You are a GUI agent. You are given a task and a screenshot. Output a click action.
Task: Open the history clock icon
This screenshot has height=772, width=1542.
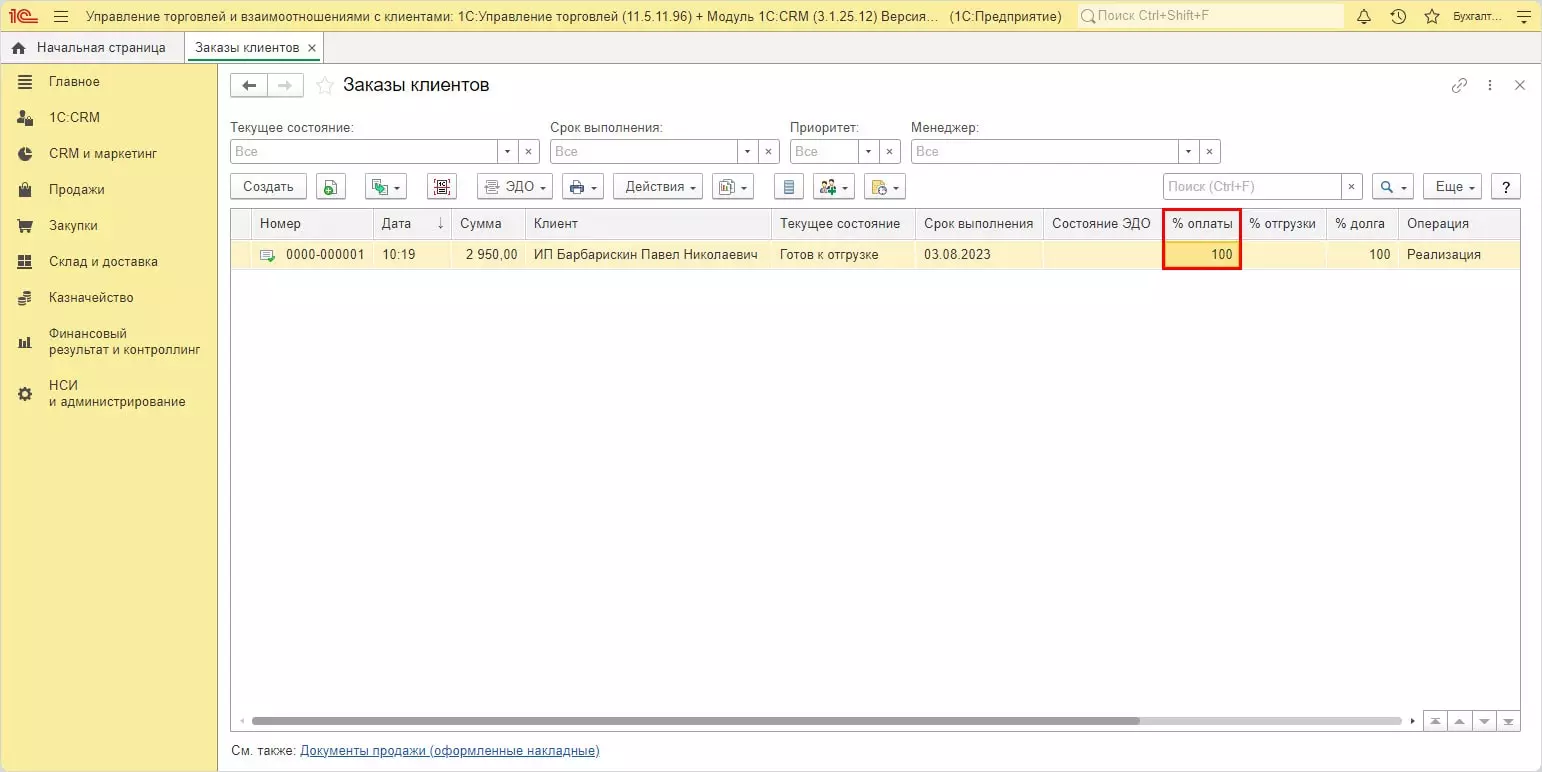(x=1398, y=17)
